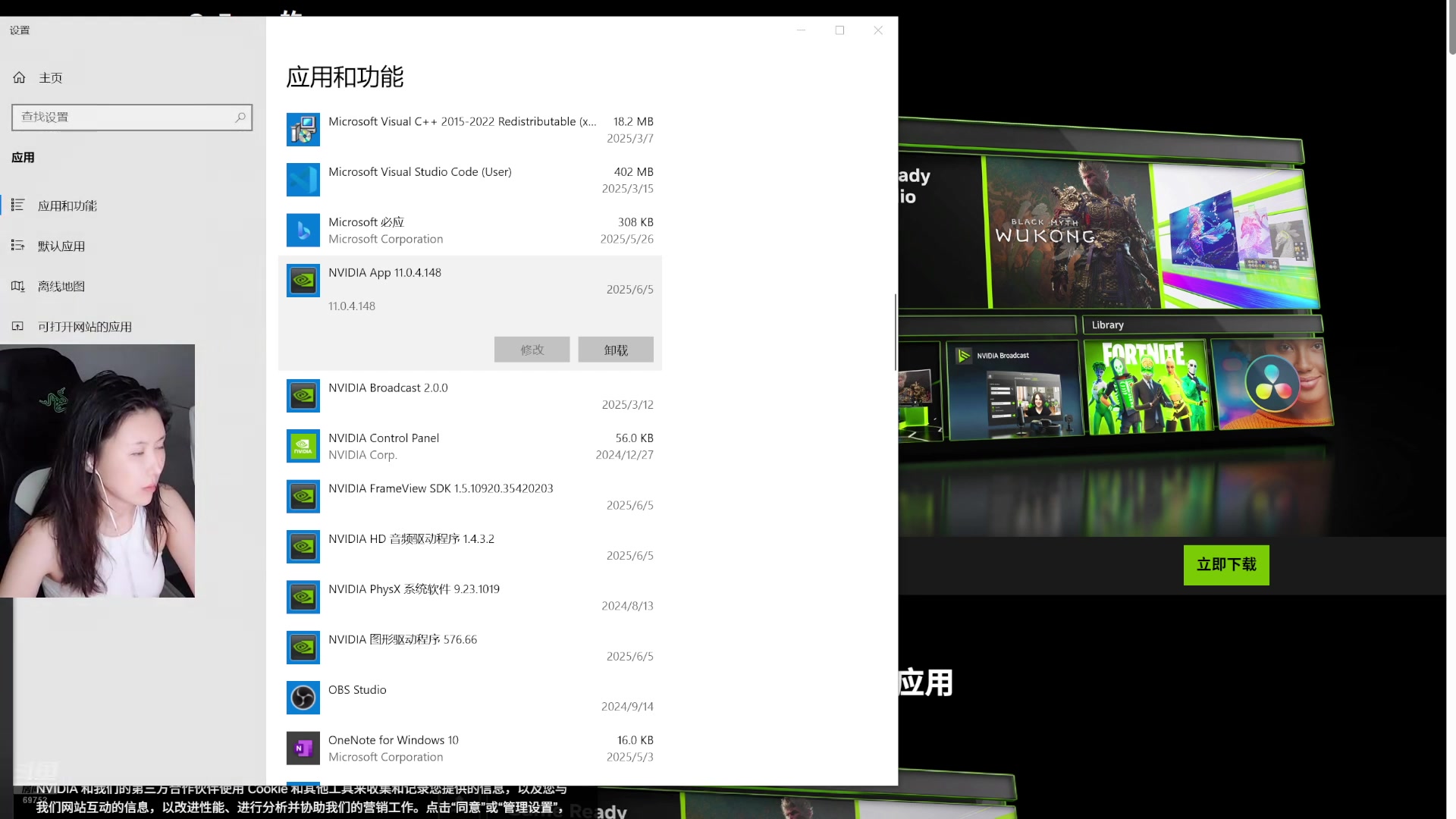Select NVIDIA 图形驱动程序 576.66 entry text

pyautogui.click(x=403, y=639)
